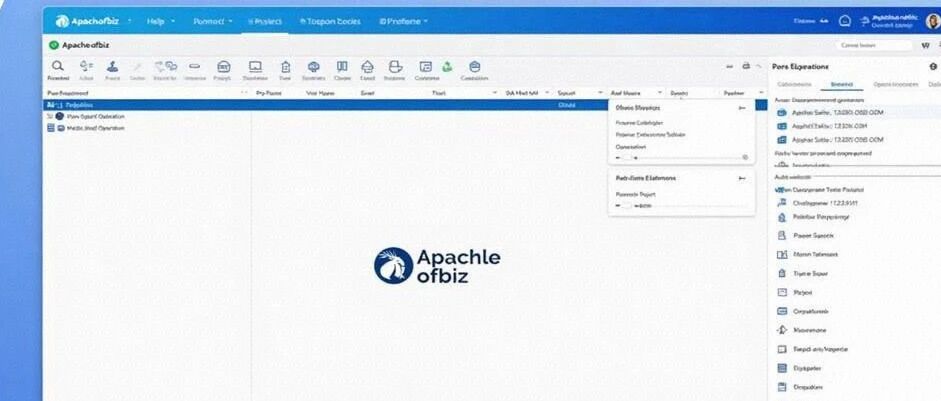The height and width of the screenshot is (401, 941).
Task: Click the building icon with document toolbar icon
Action: (286, 67)
